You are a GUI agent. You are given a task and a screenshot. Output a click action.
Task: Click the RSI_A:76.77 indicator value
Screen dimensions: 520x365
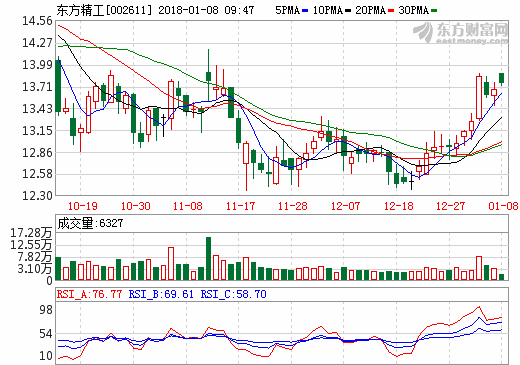point(89,294)
